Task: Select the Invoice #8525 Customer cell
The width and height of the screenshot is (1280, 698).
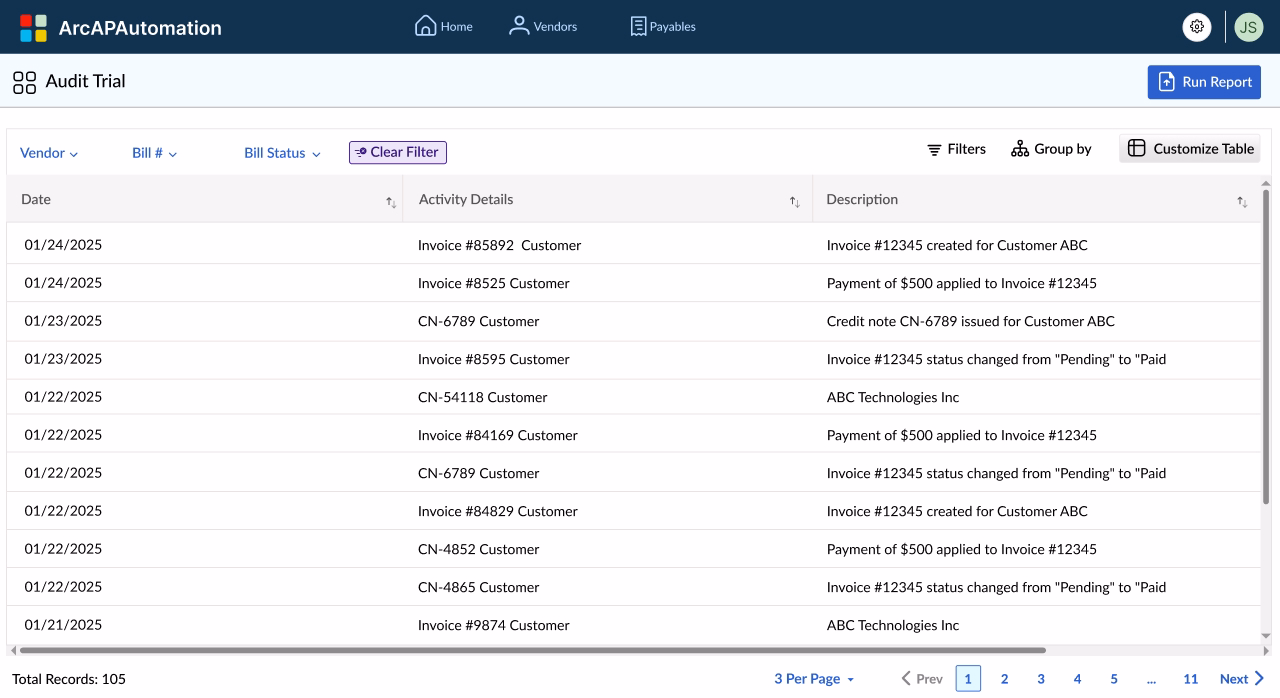Action: click(494, 283)
